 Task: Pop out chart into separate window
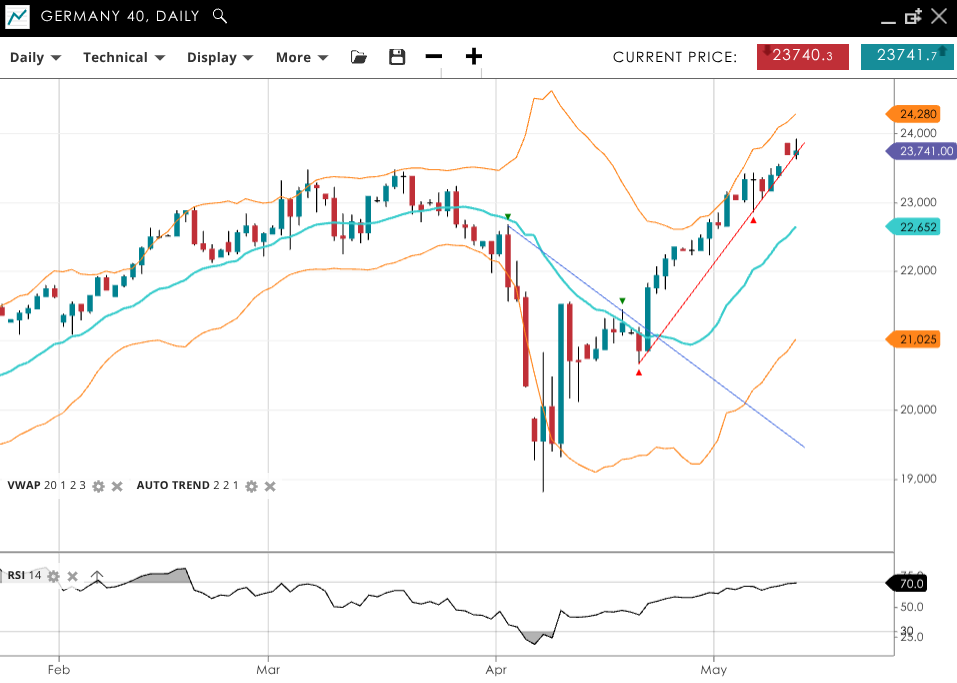pos(912,17)
